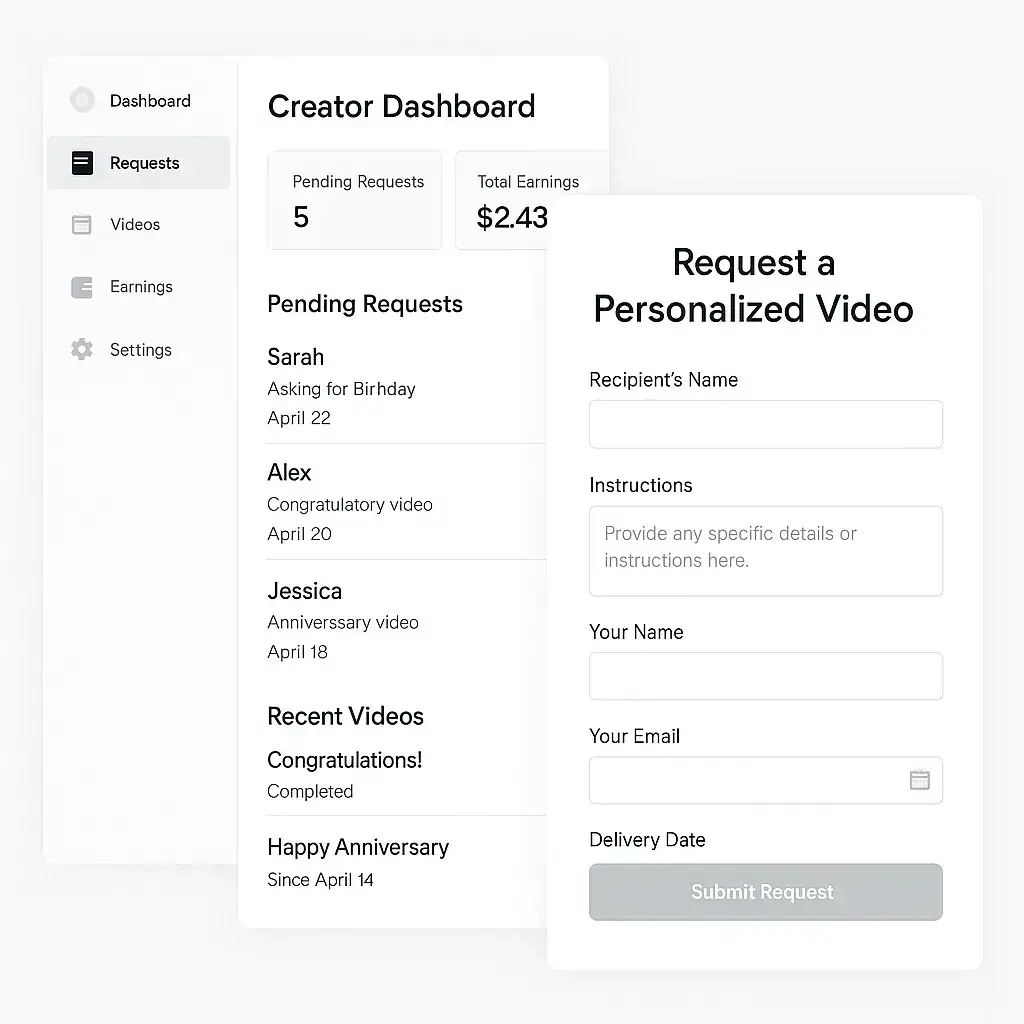Click the Videos sidebar icon
Screen dimensions: 1024x1024
82,224
